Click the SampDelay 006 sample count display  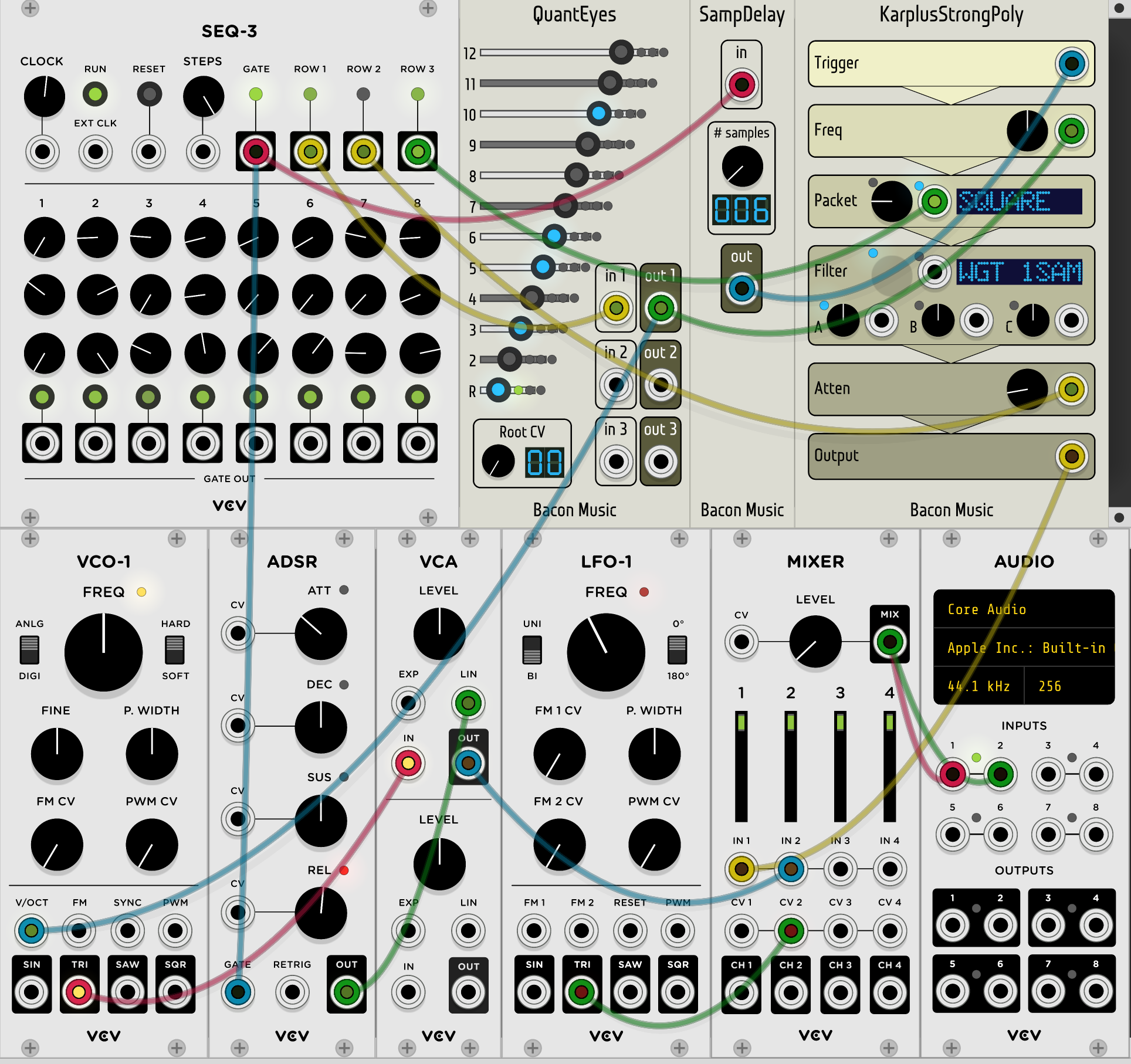point(741,209)
